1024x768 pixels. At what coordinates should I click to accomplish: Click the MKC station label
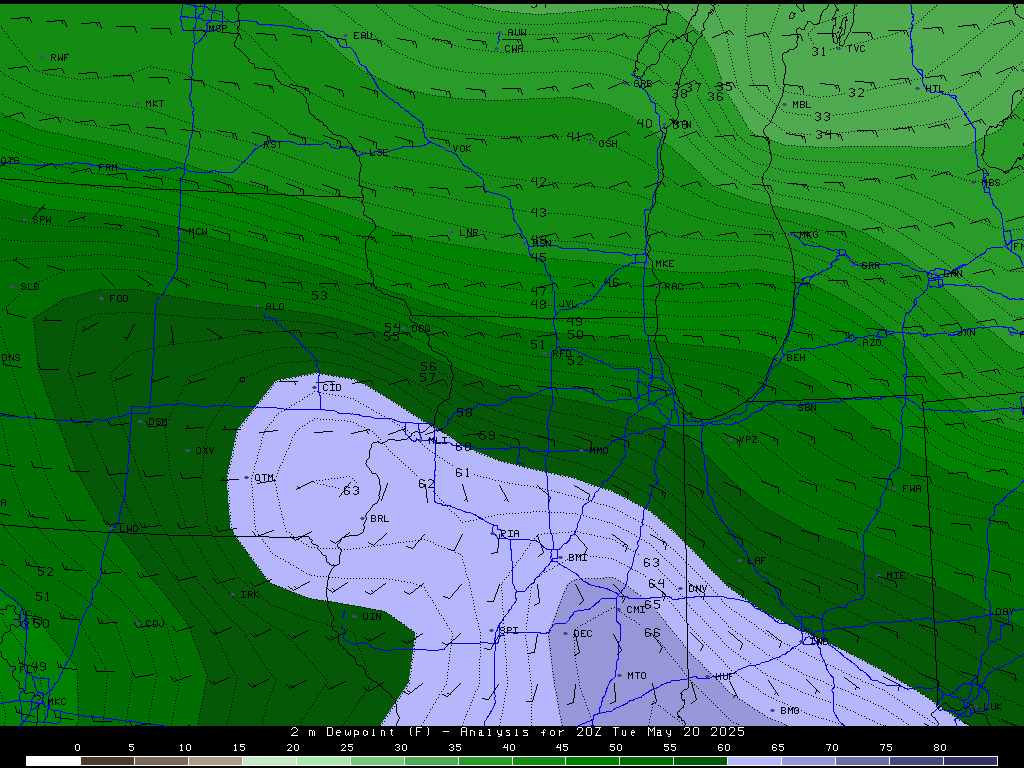point(57,702)
